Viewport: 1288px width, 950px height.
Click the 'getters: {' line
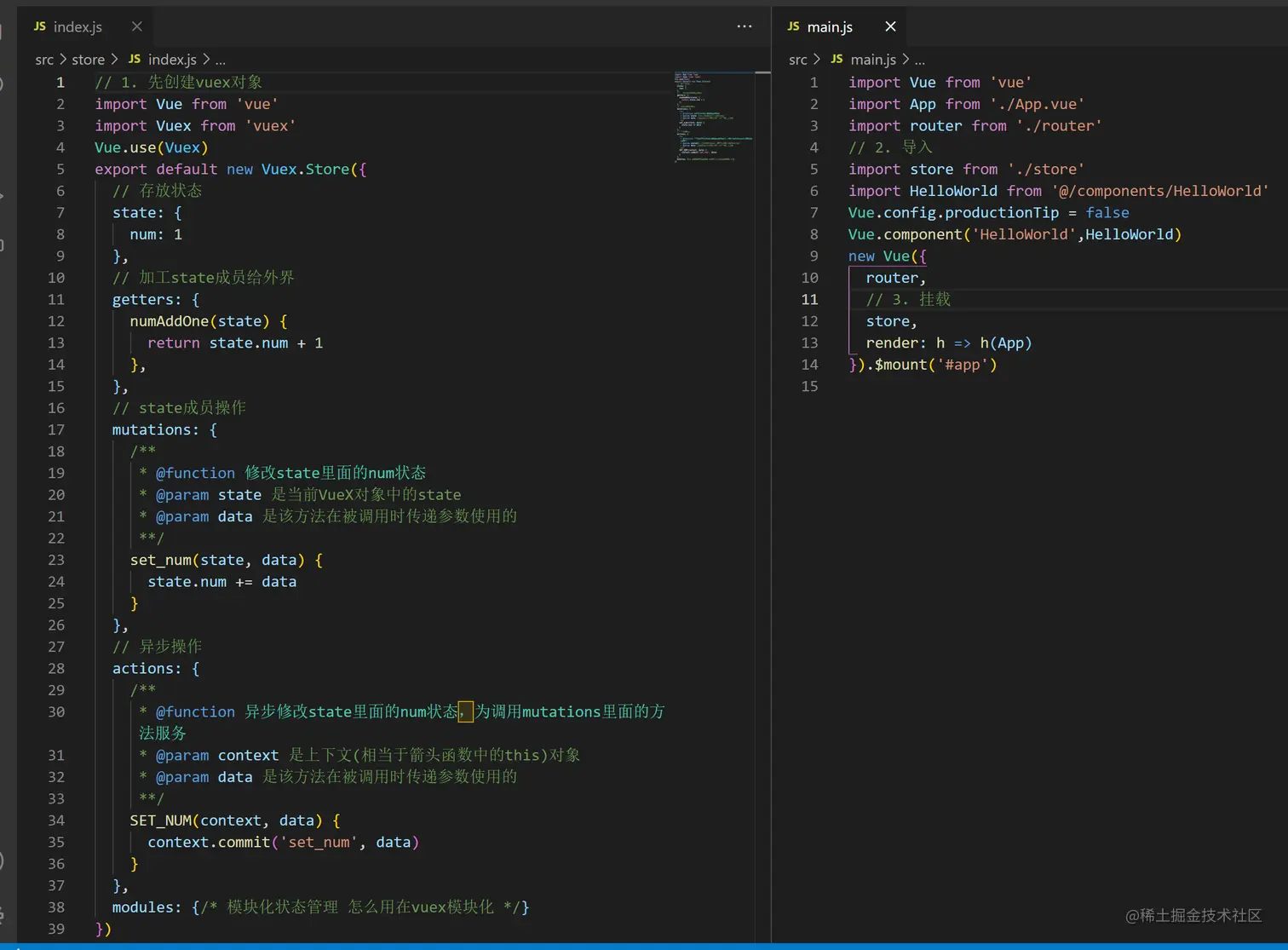156,300
